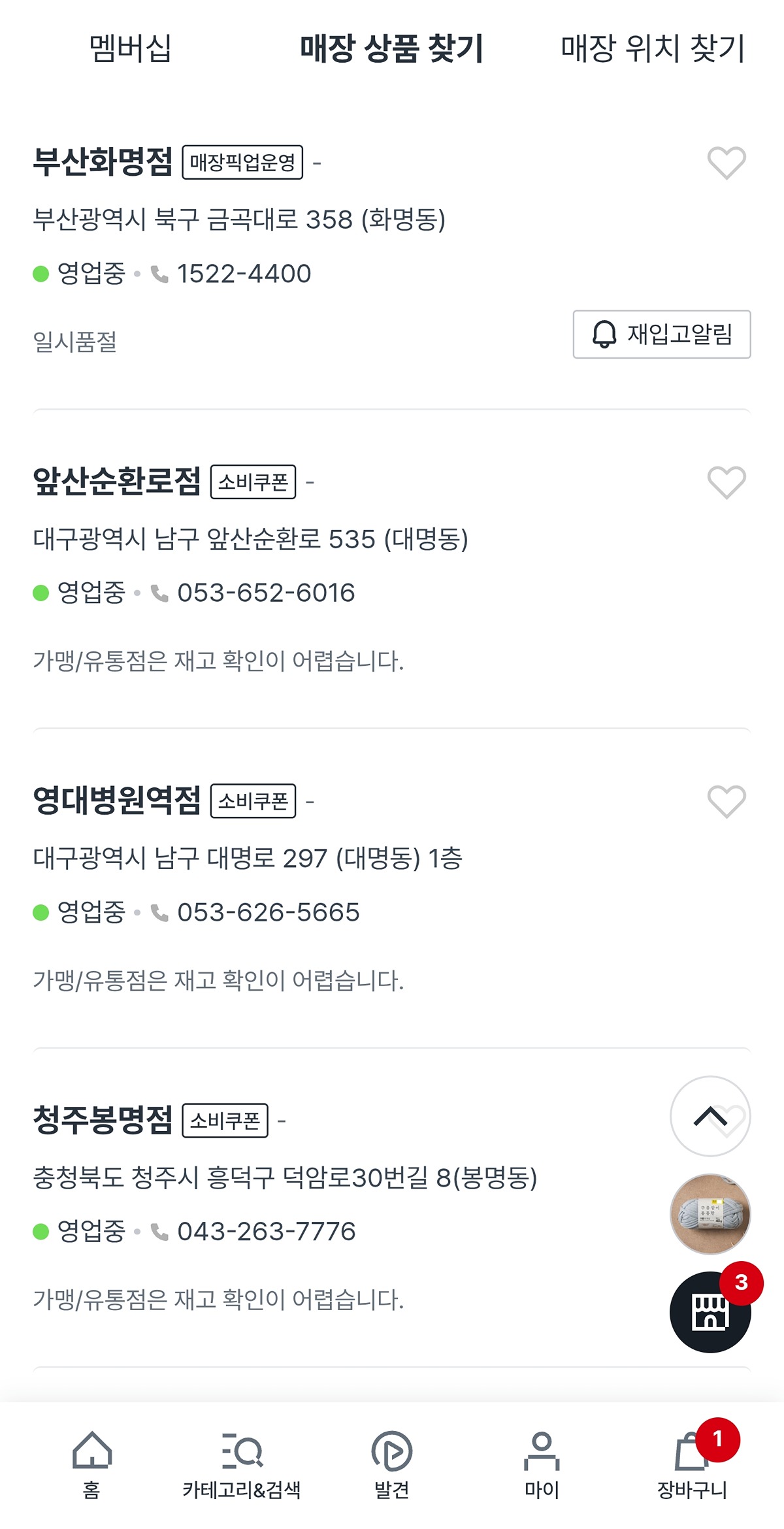Tap the dark store floating button
Screen dimensions: 784x1529
click(710, 1311)
